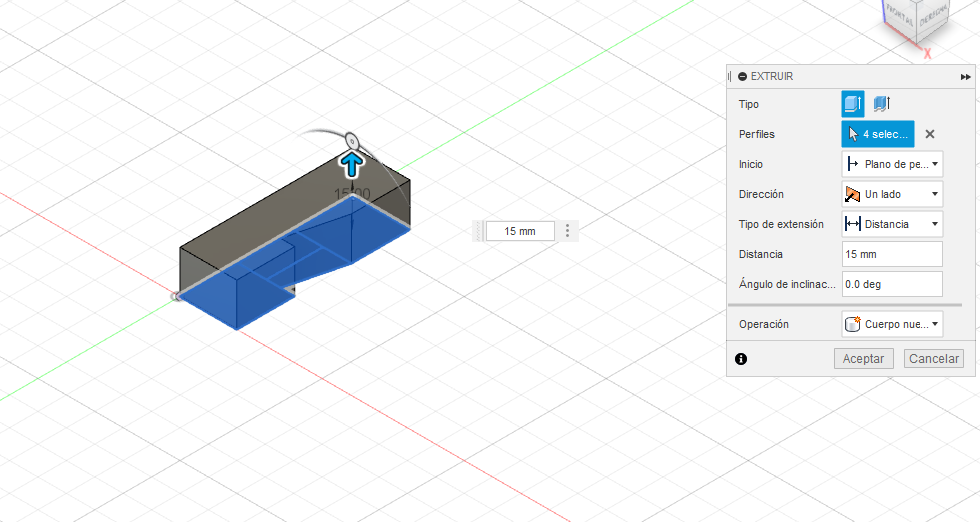Click the Distancia '15 mm' input field
The image size is (980, 522).
tap(892, 254)
